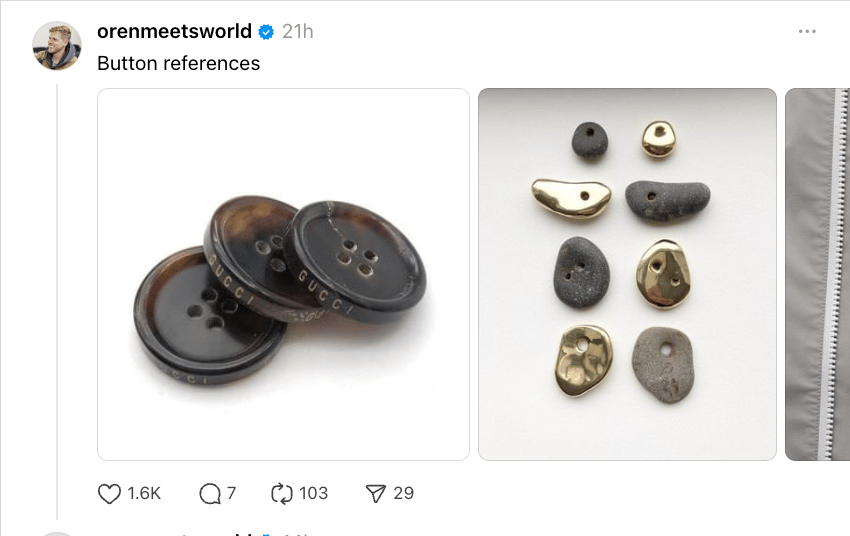
Task: Open the pebble and gold buttons photo
Action: click(627, 274)
